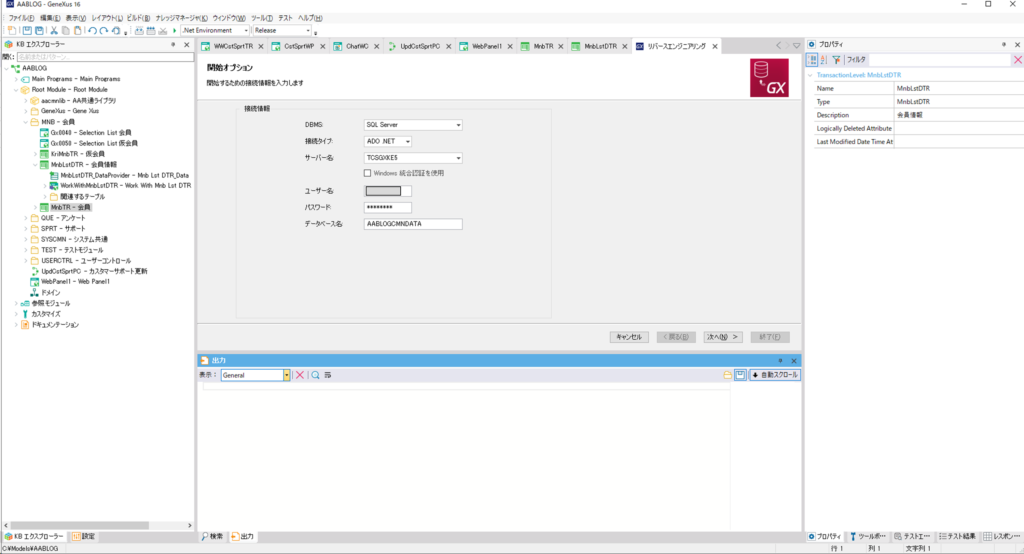Image resolution: width=1024 pixels, height=554 pixels.
Task: Close the リバースエンジニアリング tab
Action: pyautogui.click(x=714, y=46)
